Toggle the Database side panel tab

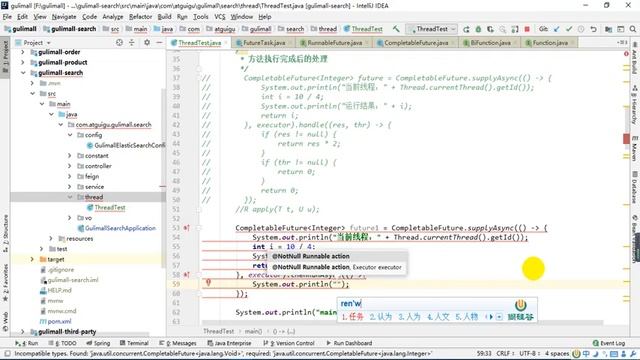pyautogui.click(x=635, y=187)
